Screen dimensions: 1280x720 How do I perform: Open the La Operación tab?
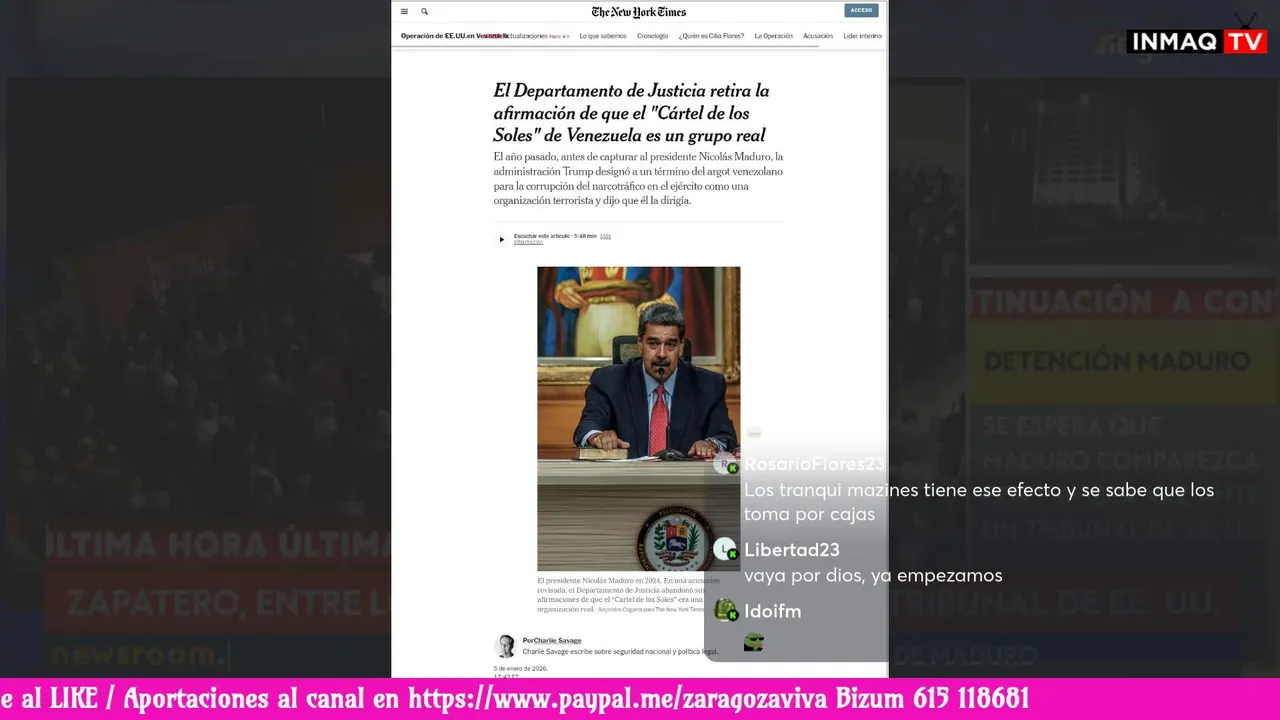coord(773,36)
